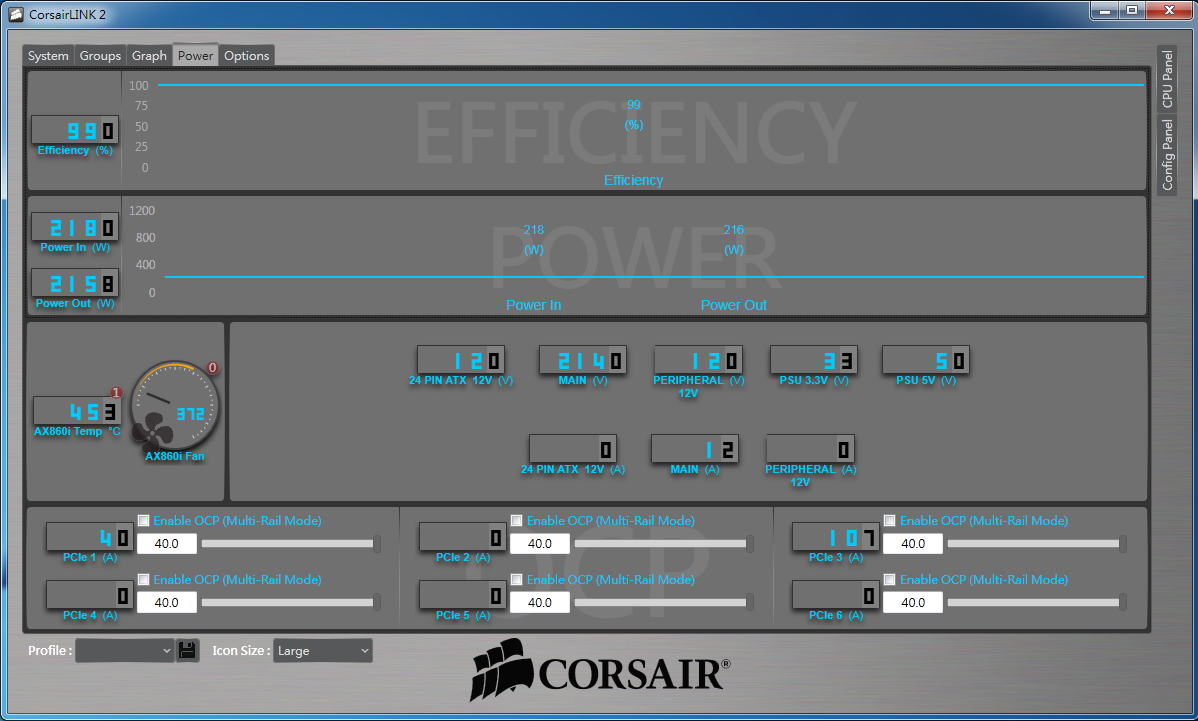This screenshot has height=721, width=1198.
Task: Click the "216 (W)" value in the power graph
Action: point(733,240)
